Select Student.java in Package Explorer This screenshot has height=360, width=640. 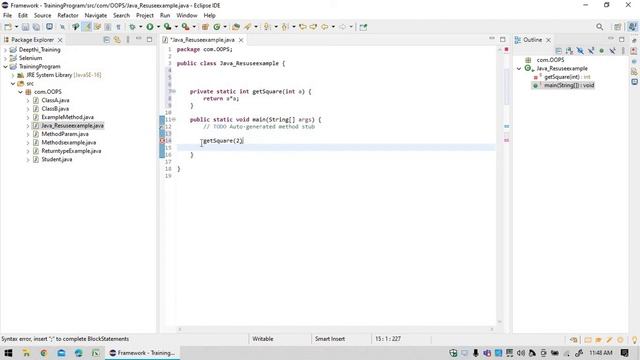point(57,160)
